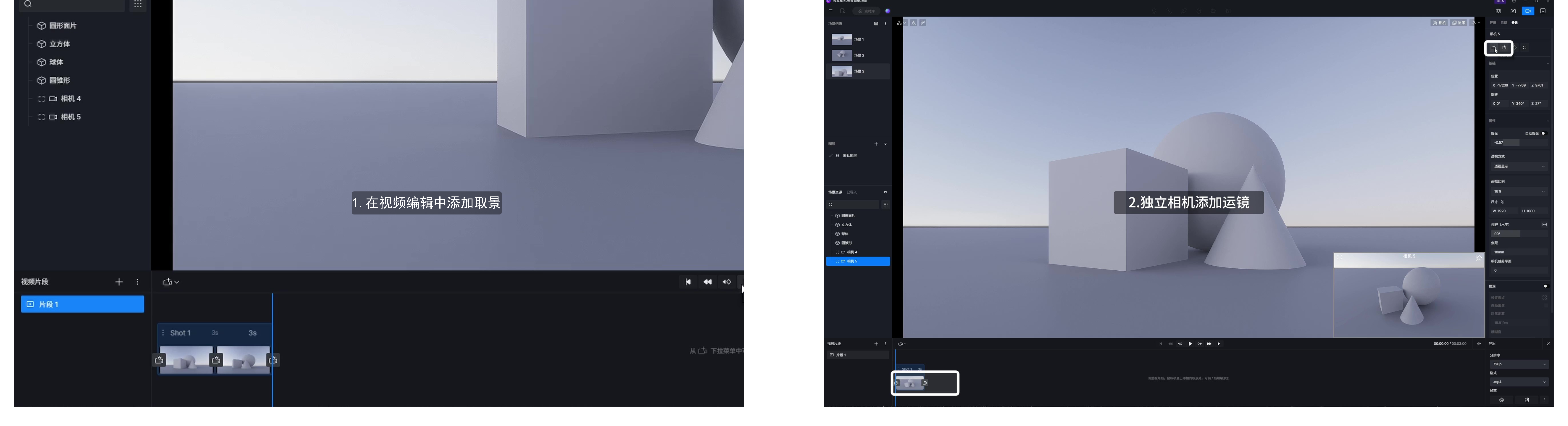Collapse the 场景资源 panel

point(885,192)
